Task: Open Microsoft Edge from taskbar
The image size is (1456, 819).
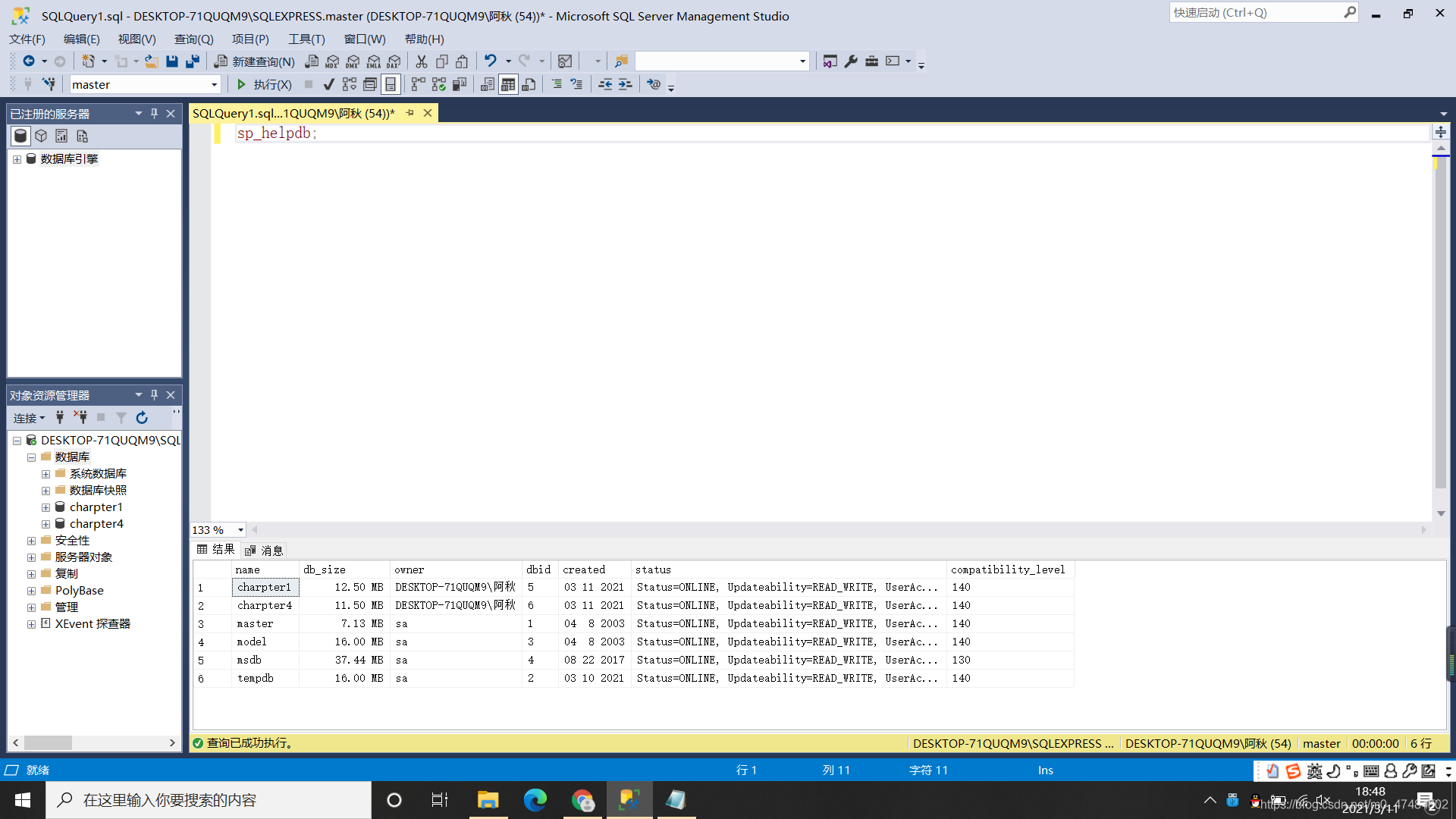Action: (535, 800)
